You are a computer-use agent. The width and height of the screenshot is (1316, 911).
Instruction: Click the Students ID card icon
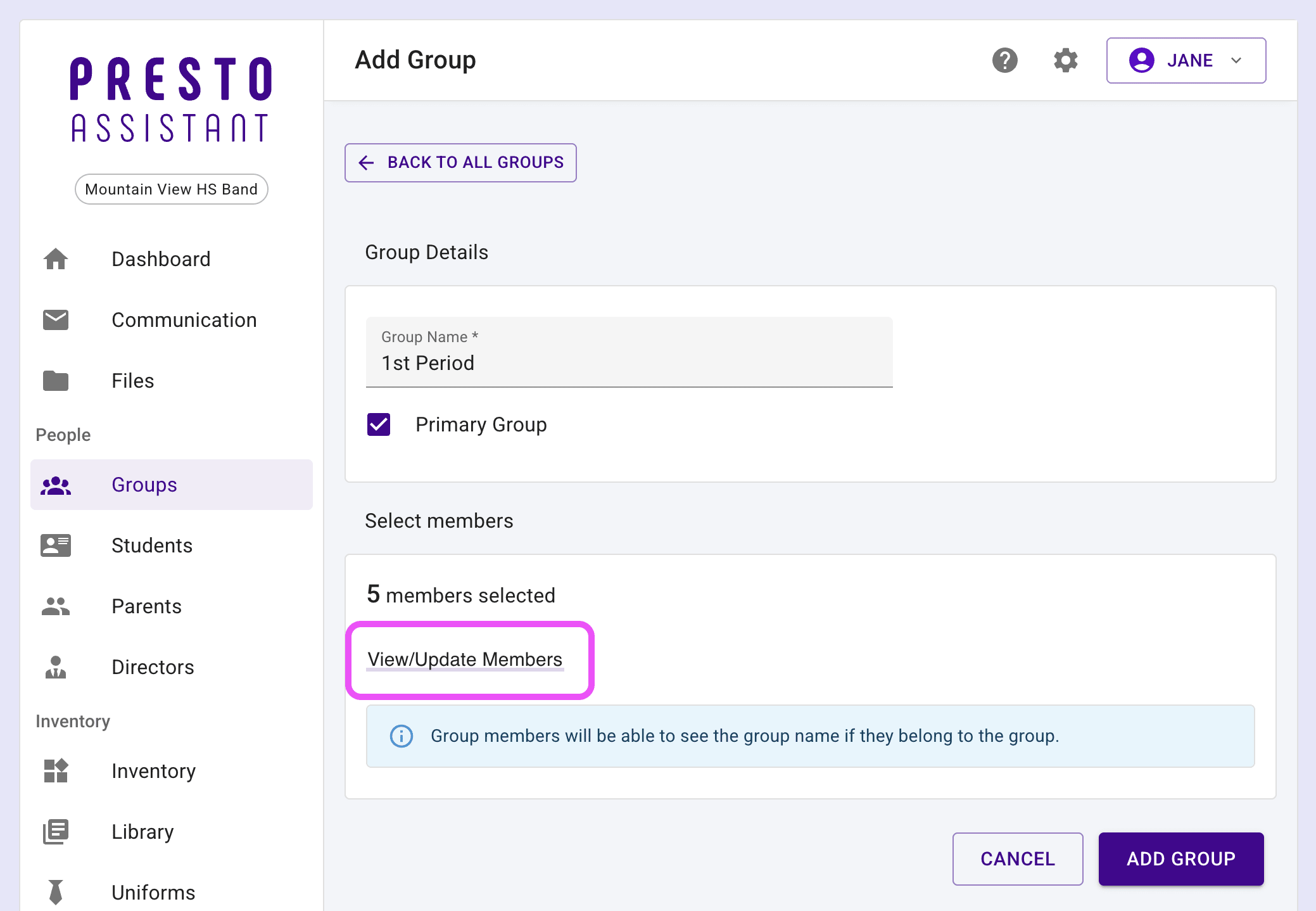(56, 545)
